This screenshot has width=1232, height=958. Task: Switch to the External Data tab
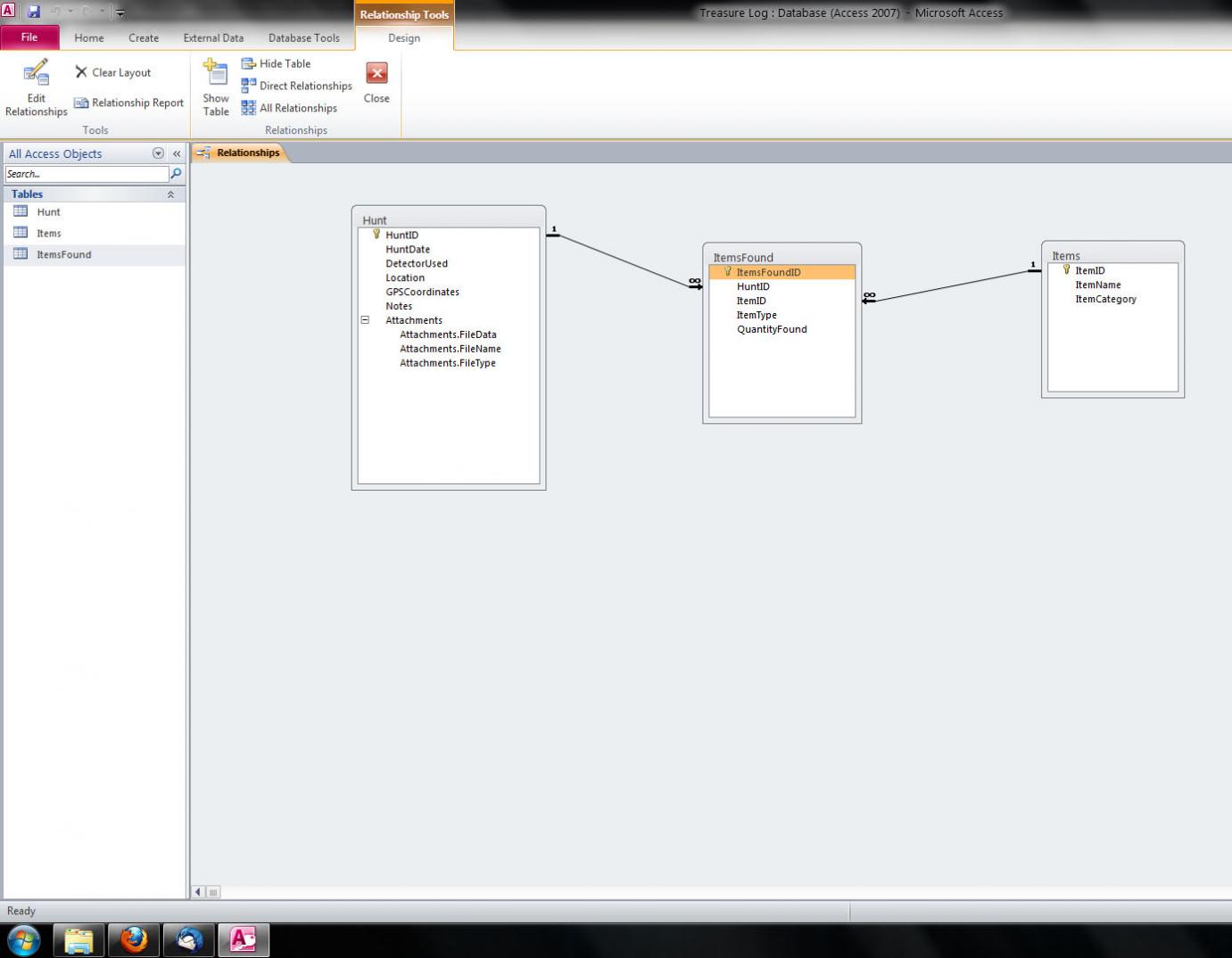click(x=213, y=37)
